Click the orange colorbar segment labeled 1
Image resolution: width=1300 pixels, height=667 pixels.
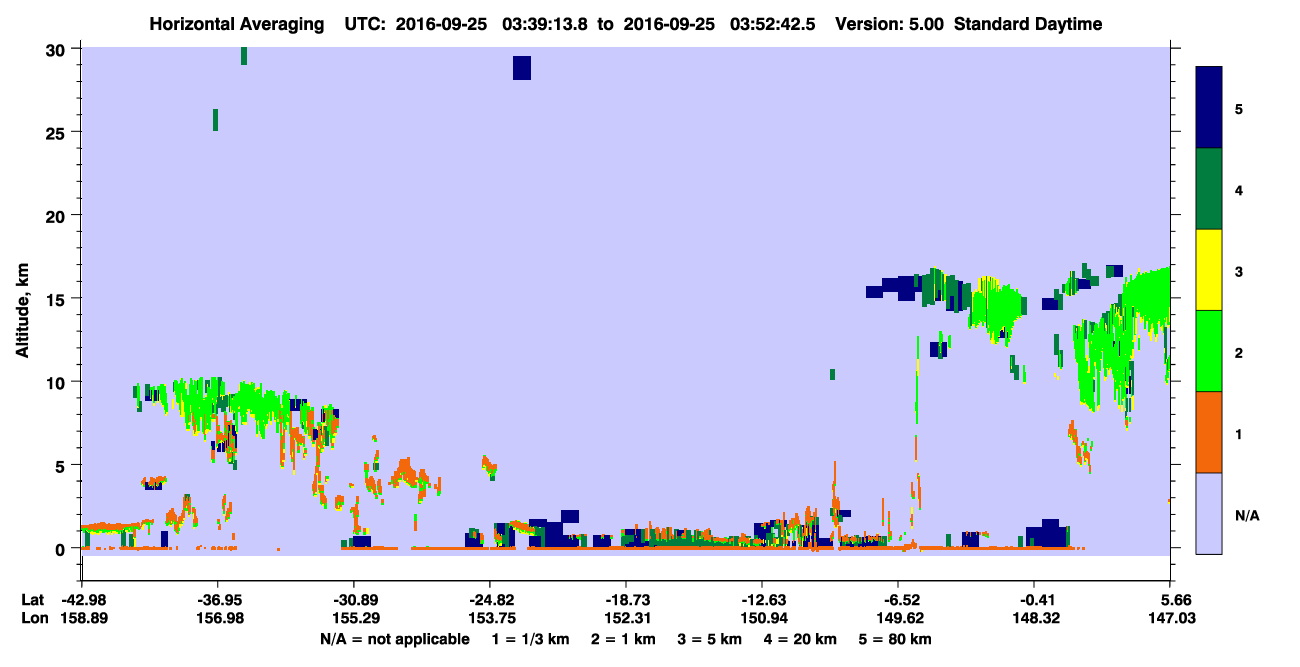pyautogui.click(x=1209, y=432)
